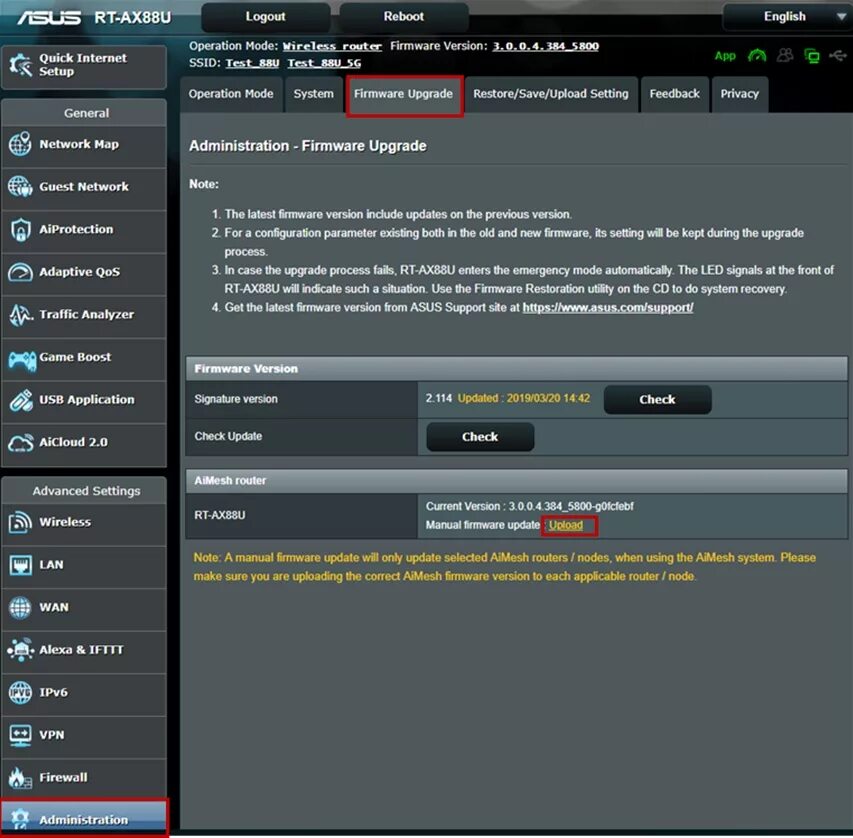
Task: Click the LAN port icon
Action: 20,565
